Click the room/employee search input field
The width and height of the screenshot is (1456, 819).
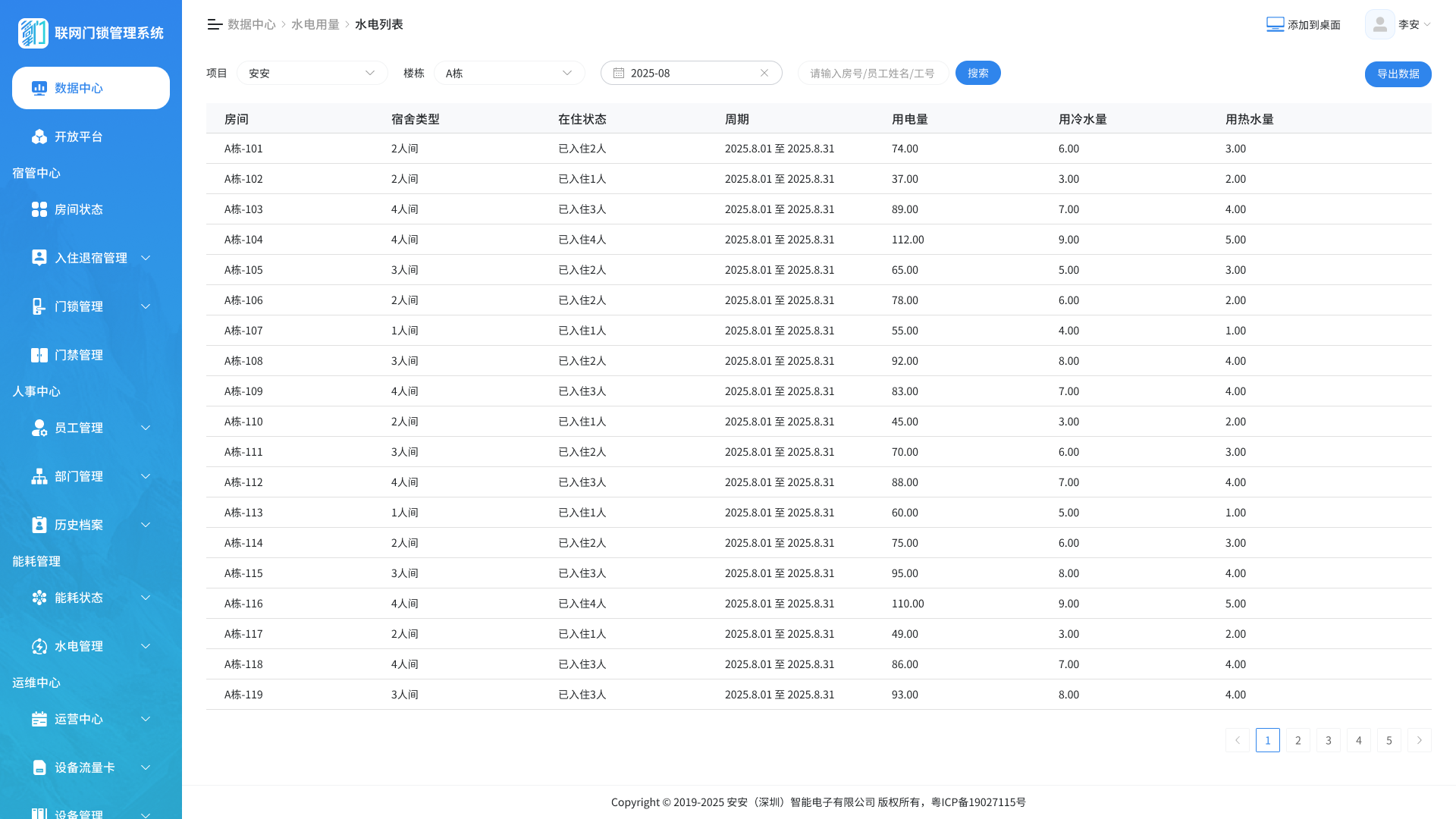point(874,73)
